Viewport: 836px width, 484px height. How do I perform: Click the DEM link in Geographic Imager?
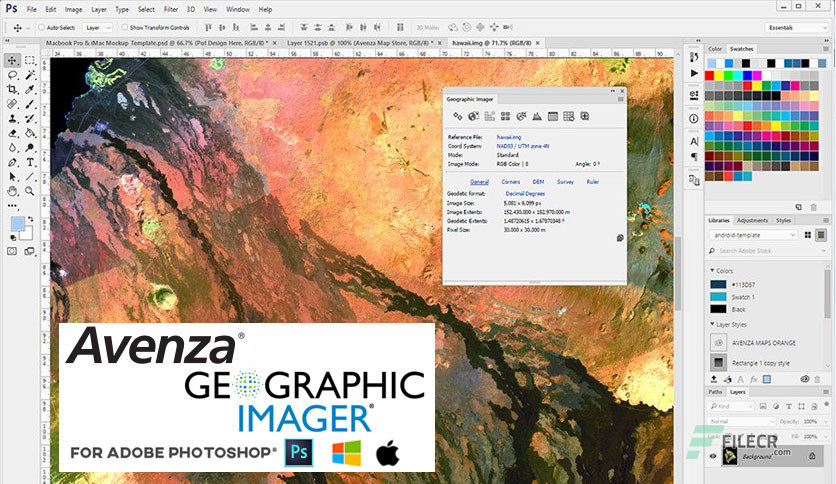(538, 182)
